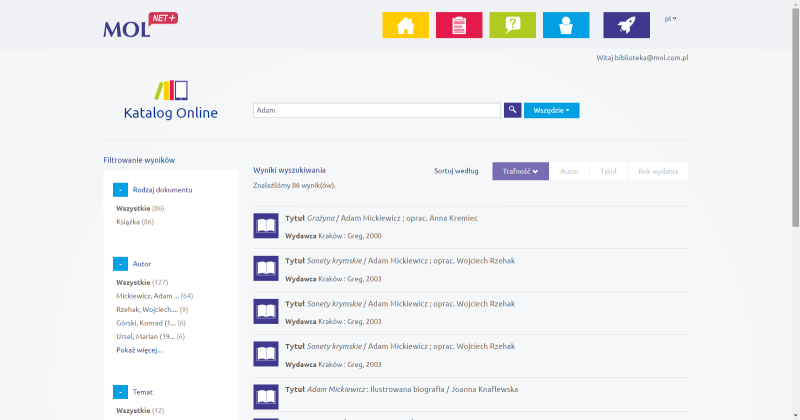Screen dimensions: 800x420
Task: Click book icon next to Grażyna result
Action: pyautogui.click(x=266, y=225)
